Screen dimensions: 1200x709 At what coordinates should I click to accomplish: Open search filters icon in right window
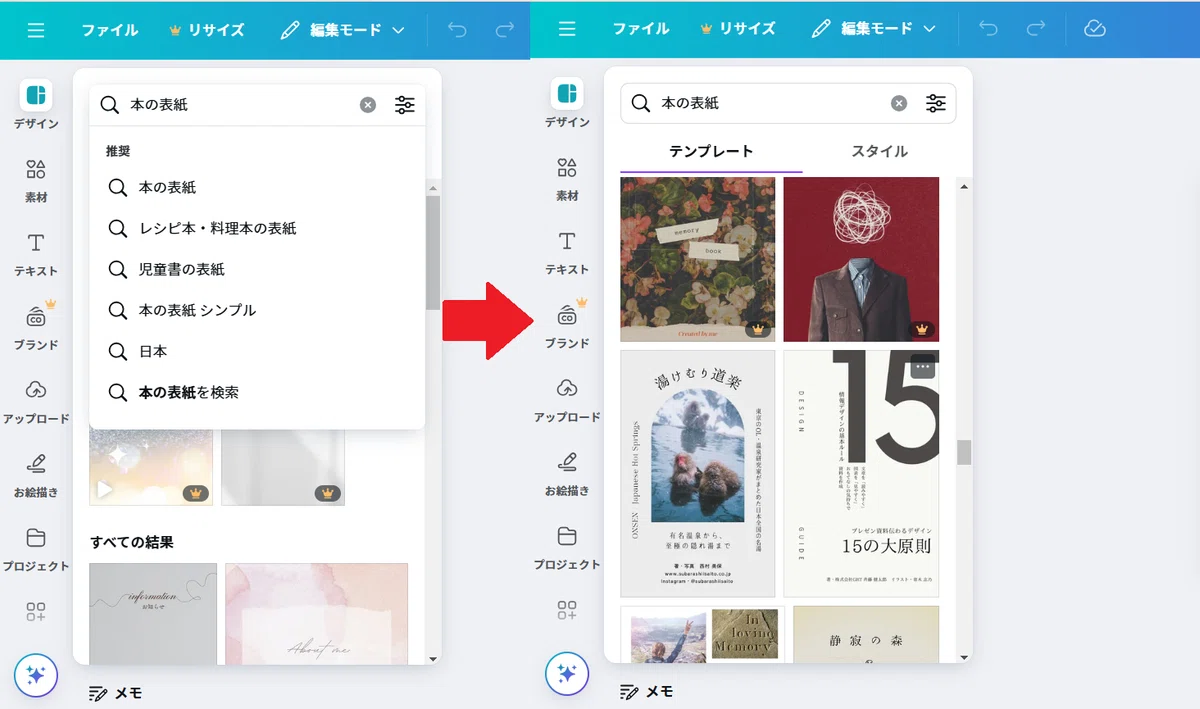936,103
